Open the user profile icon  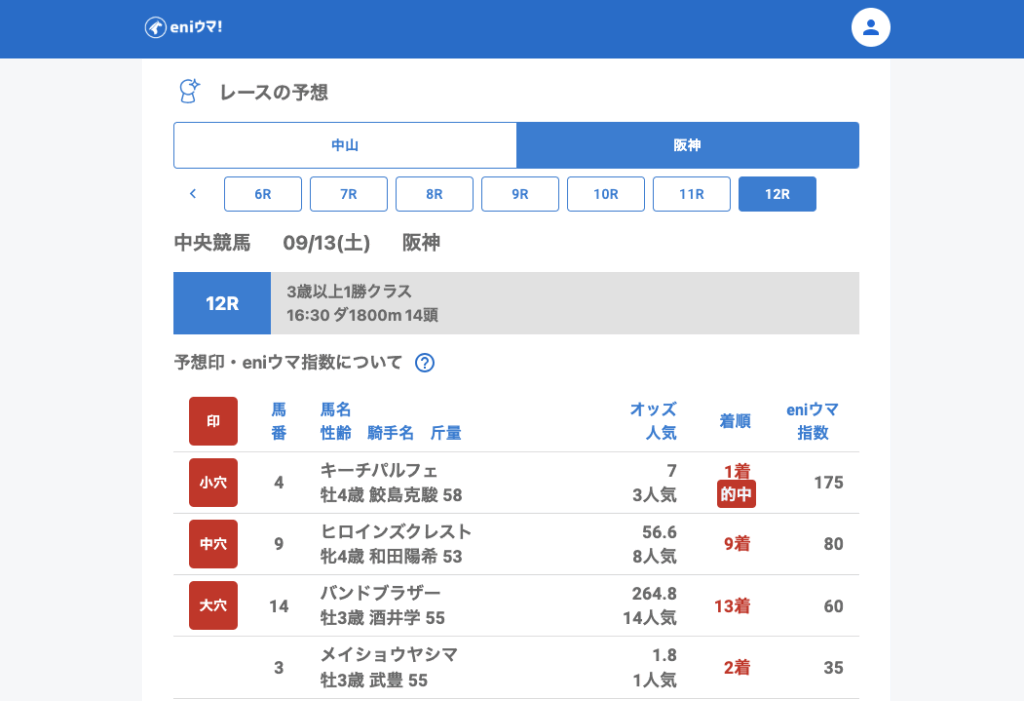click(x=870, y=28)
